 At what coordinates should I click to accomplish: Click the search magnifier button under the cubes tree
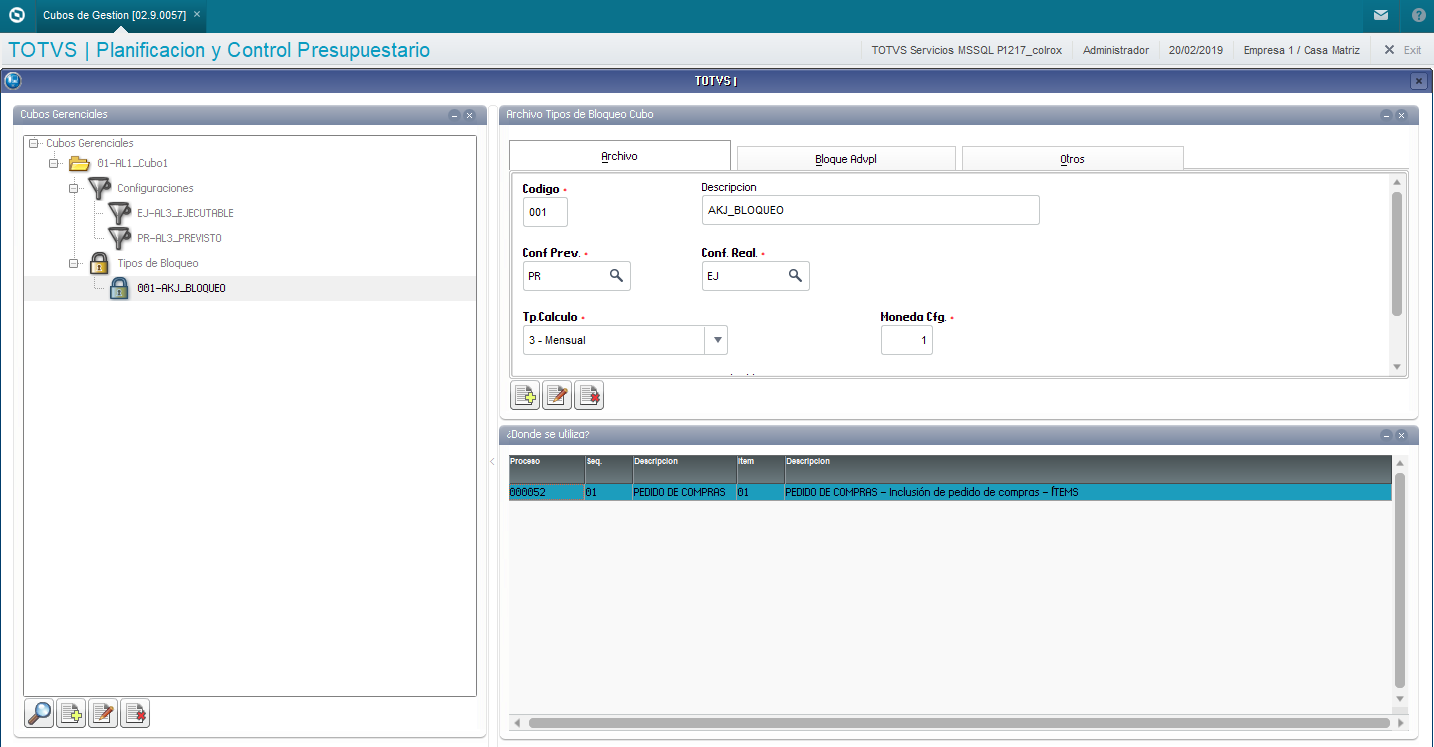(x=39, y=713)
